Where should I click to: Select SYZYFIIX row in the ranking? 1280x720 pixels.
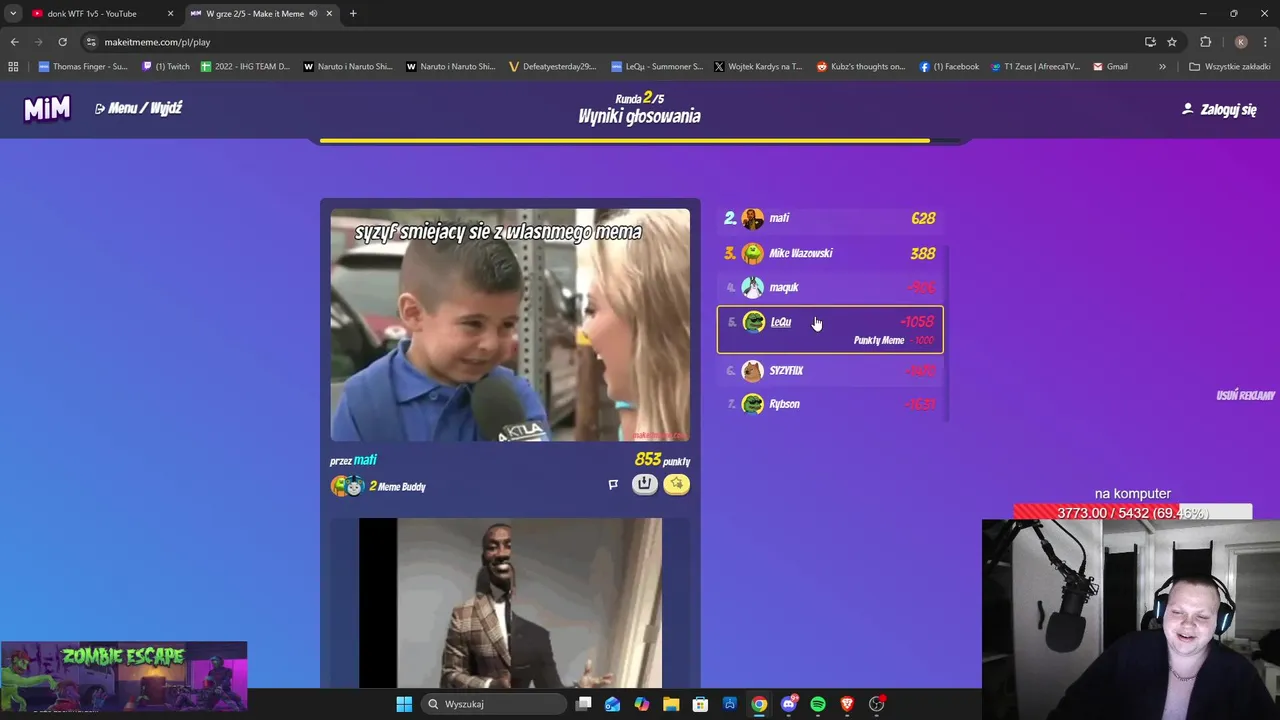tap(830, 370)
